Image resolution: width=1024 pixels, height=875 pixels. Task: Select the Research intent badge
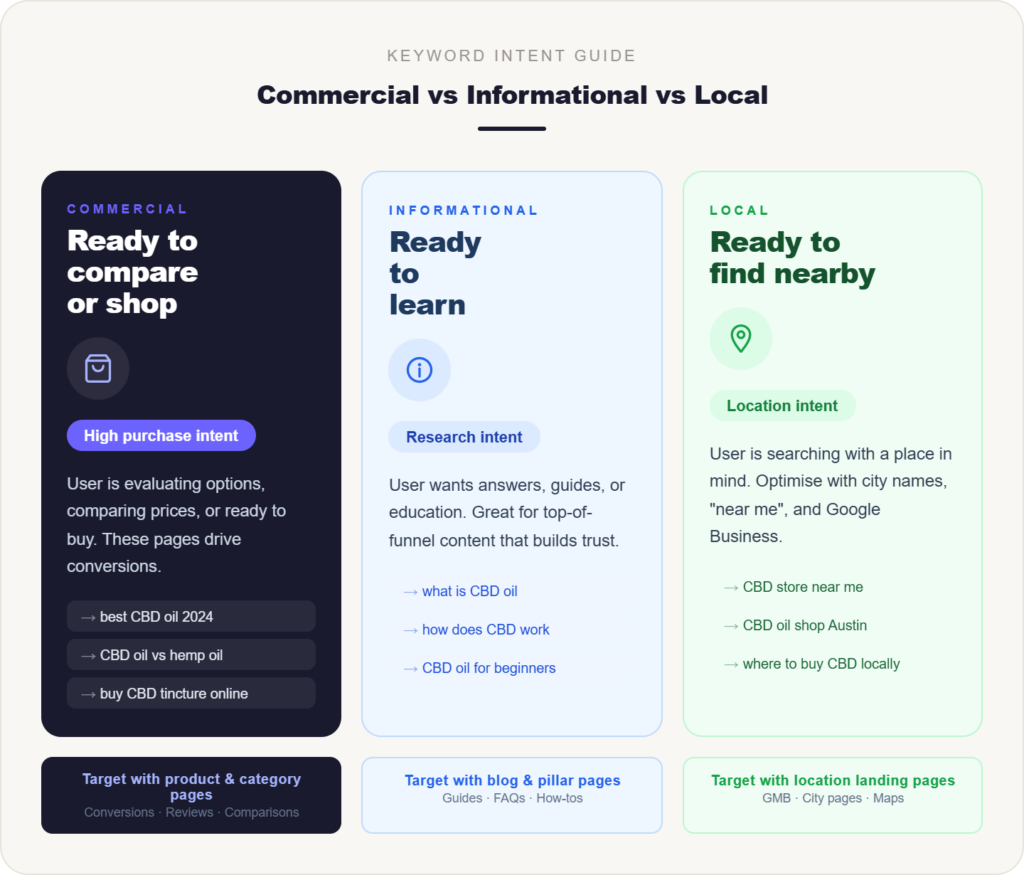click(464, 437)
